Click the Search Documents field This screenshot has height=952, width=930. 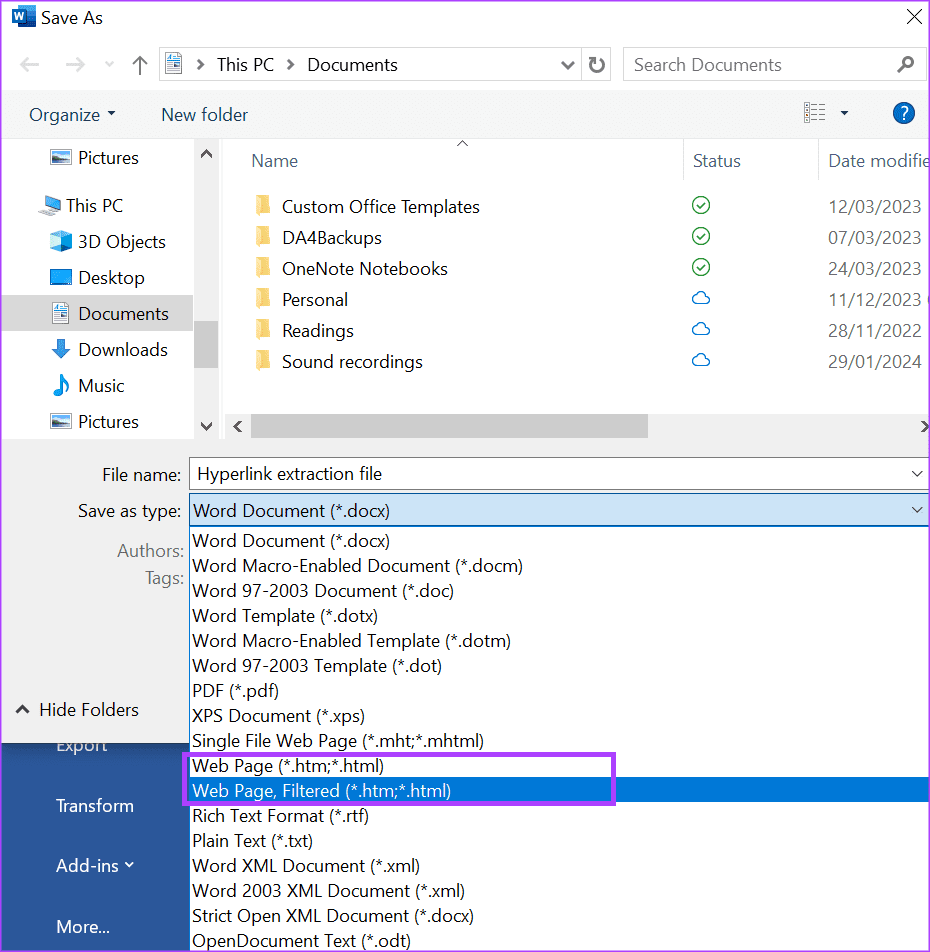tap(775, 64)
